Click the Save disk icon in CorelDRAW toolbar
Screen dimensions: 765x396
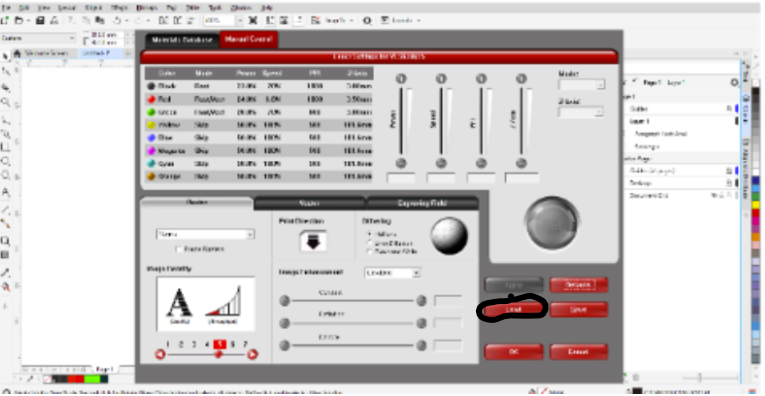click(x=40, y=20)
